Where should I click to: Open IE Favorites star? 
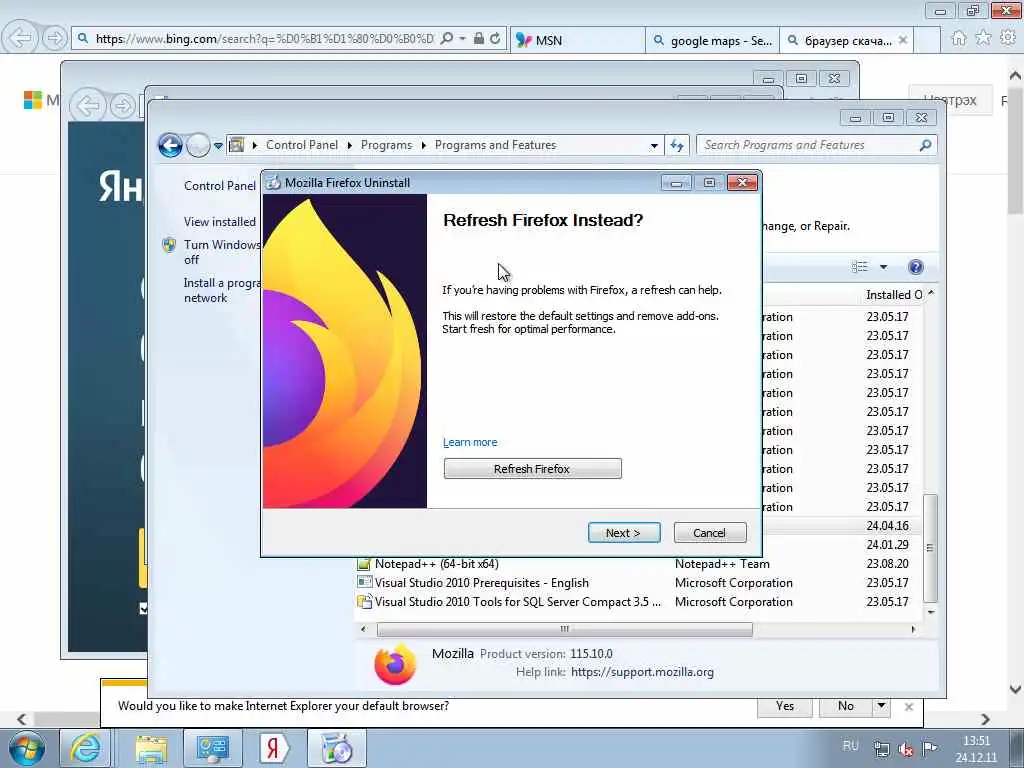pos(983,39)
